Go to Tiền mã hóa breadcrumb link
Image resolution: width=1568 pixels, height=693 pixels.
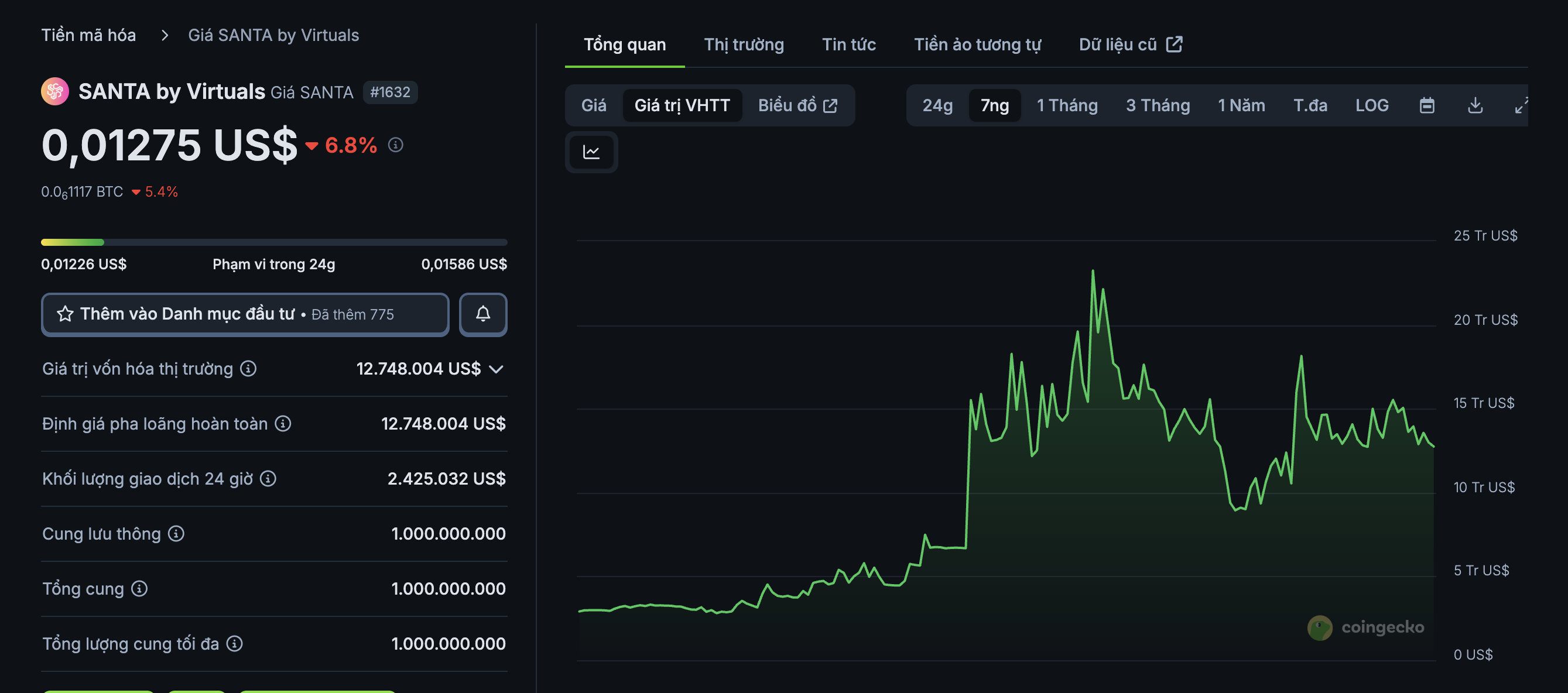[x=88, y=35]
